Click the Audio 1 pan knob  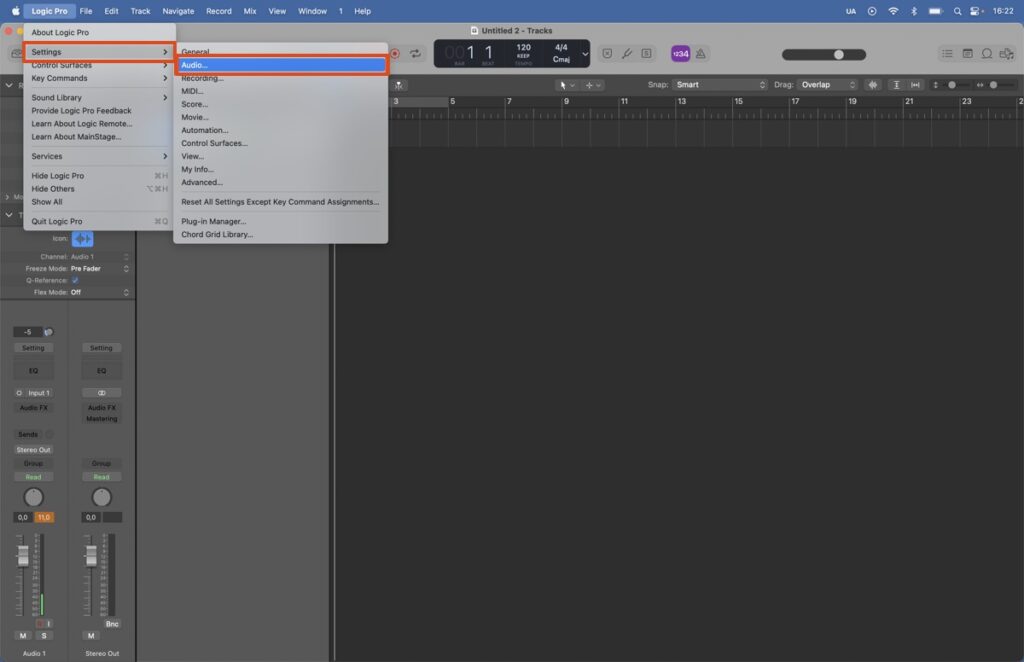[33, 497]
